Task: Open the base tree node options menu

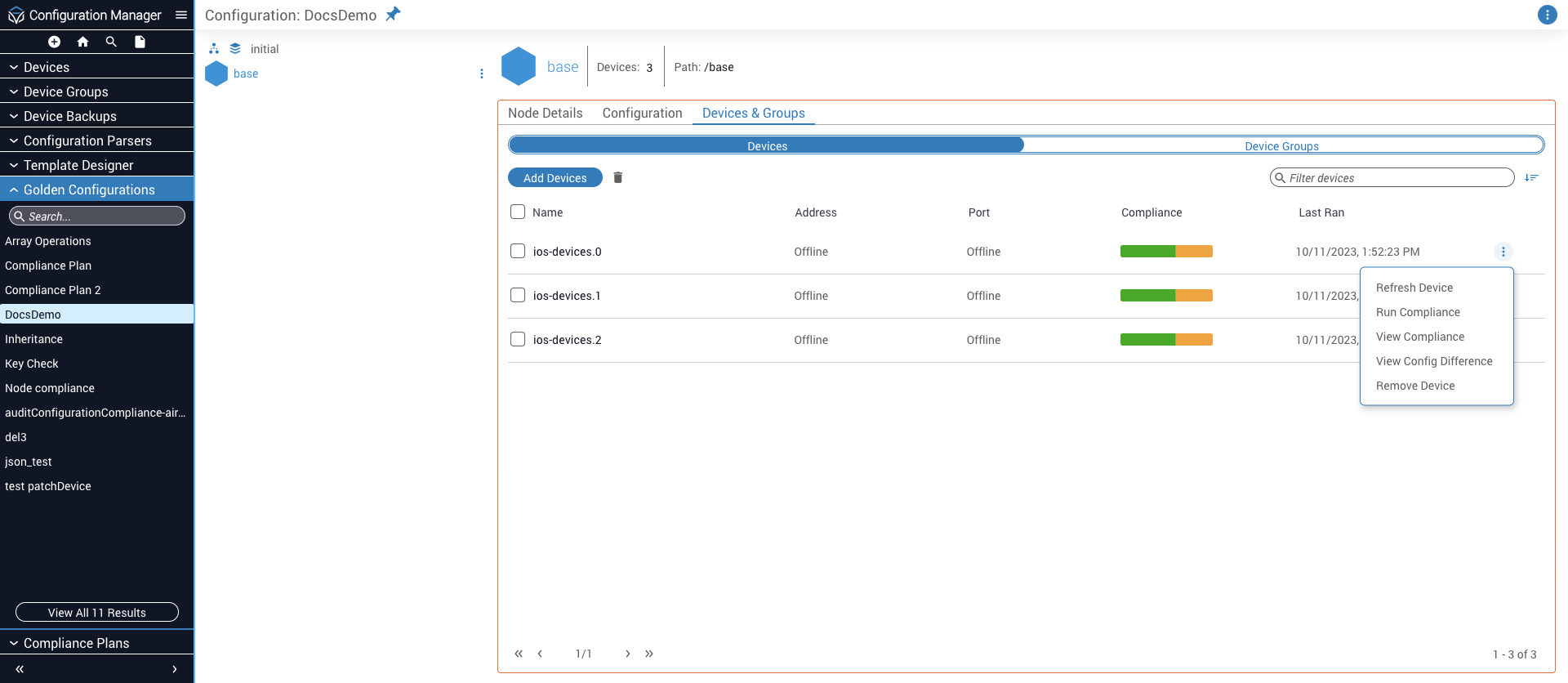Action: coord(482,74)
